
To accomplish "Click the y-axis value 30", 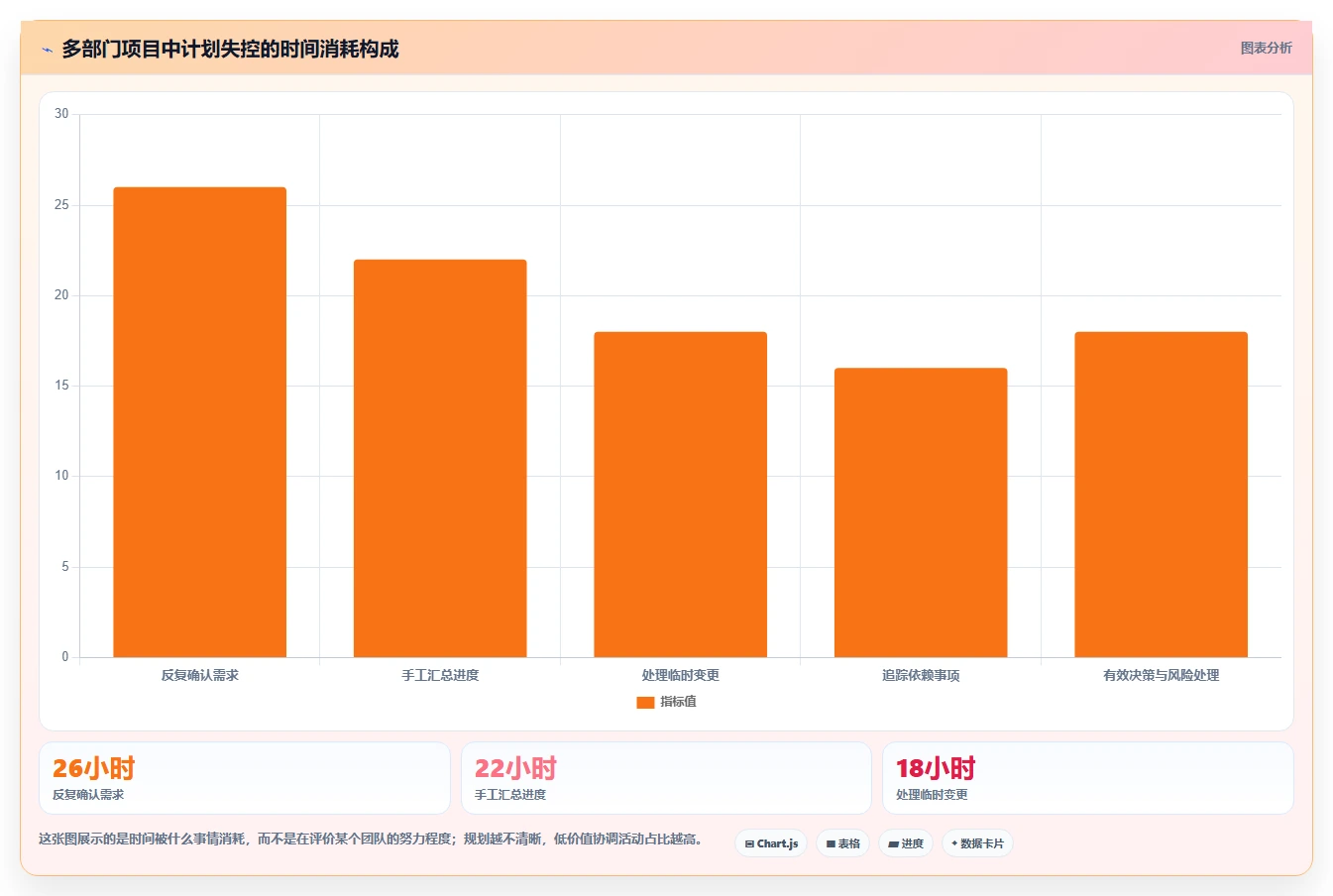I will point(61,114).
